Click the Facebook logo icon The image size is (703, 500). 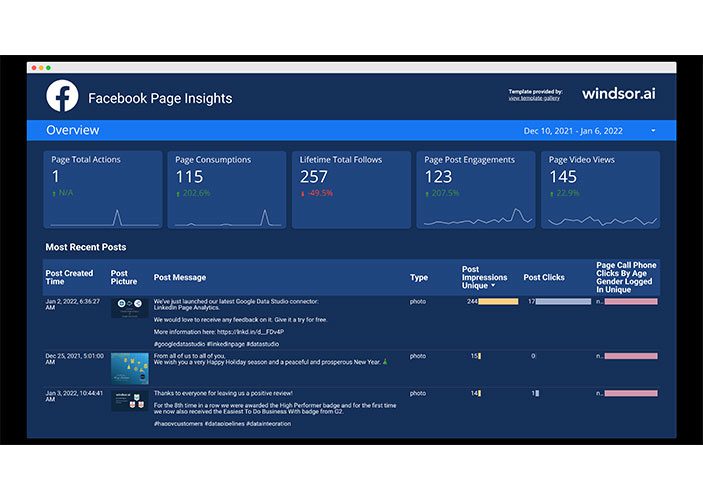(62, 96)
